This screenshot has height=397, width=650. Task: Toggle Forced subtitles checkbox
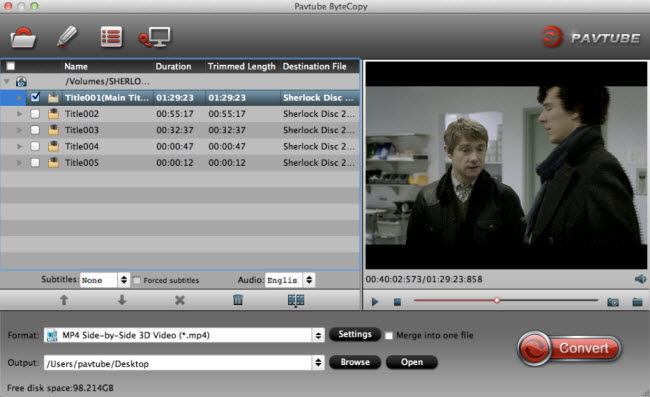pos(136,281)
